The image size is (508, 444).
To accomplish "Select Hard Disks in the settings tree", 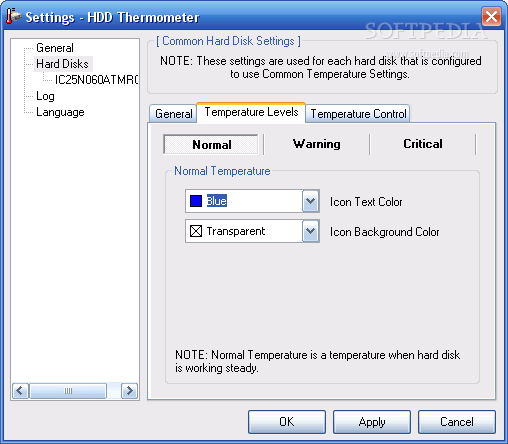I will click(62, 64).
